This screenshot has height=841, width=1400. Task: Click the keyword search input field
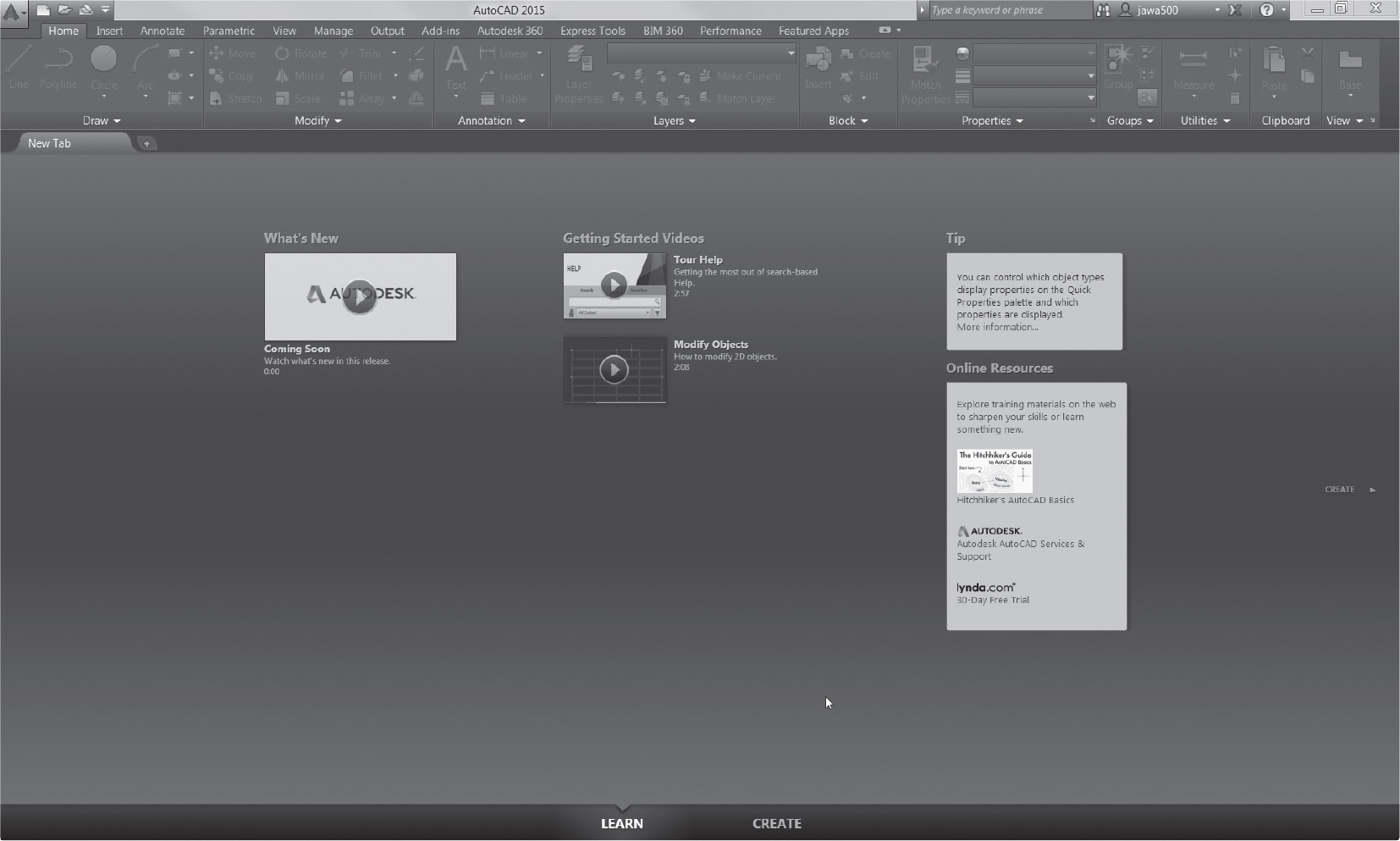(x=1009, y=10)
